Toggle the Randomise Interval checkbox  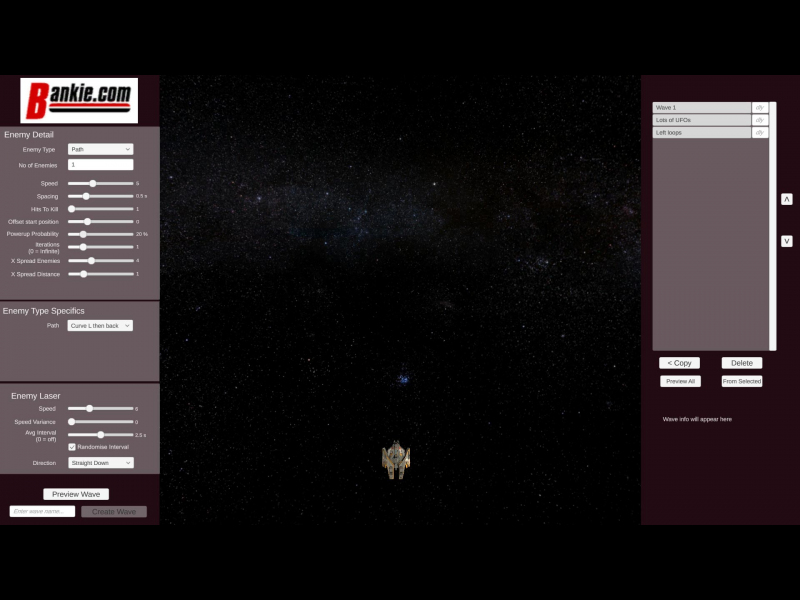72,447
